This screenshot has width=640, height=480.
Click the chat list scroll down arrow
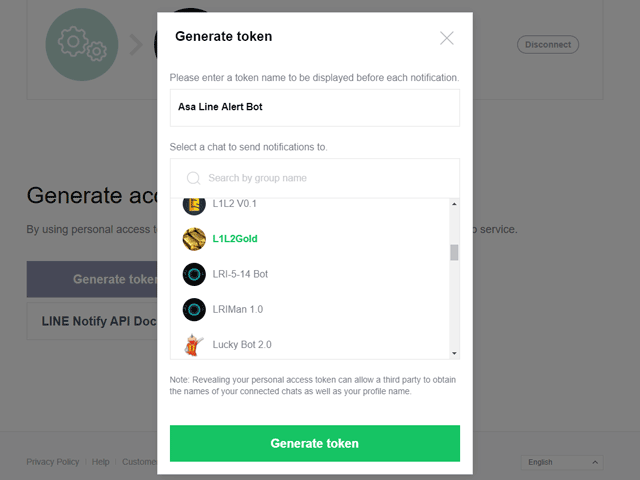[x=454, y=353]
